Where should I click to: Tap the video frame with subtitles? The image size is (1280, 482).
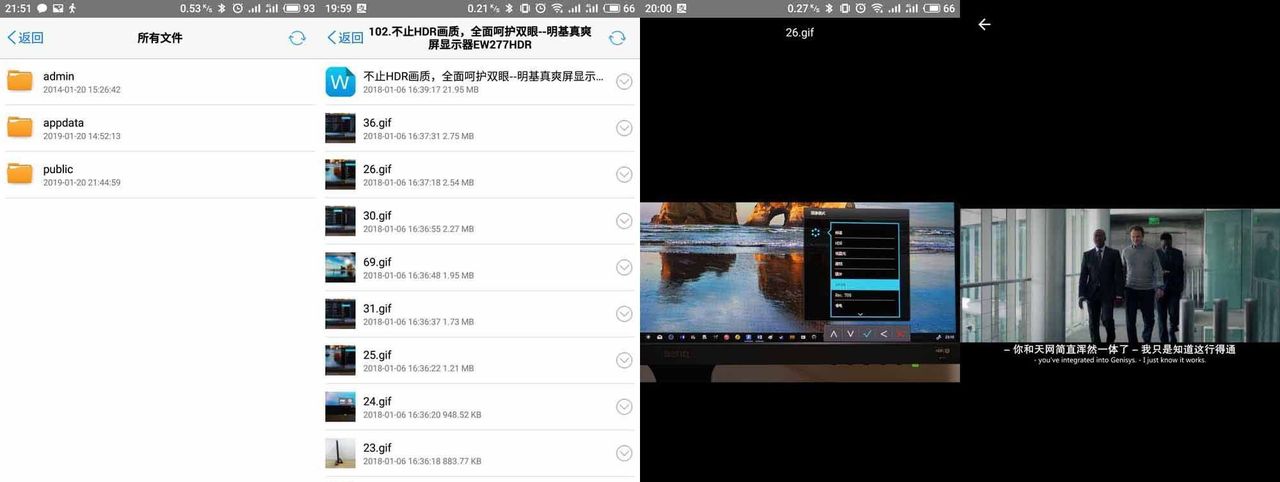click(1119, 285)
